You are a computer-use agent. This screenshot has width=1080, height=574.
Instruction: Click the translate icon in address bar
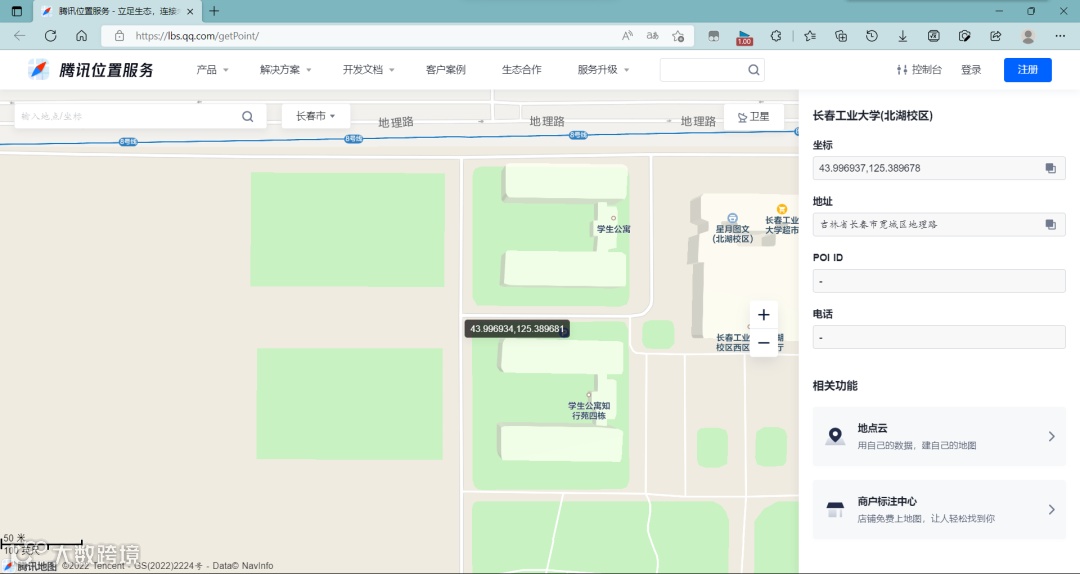pos(652,36)
